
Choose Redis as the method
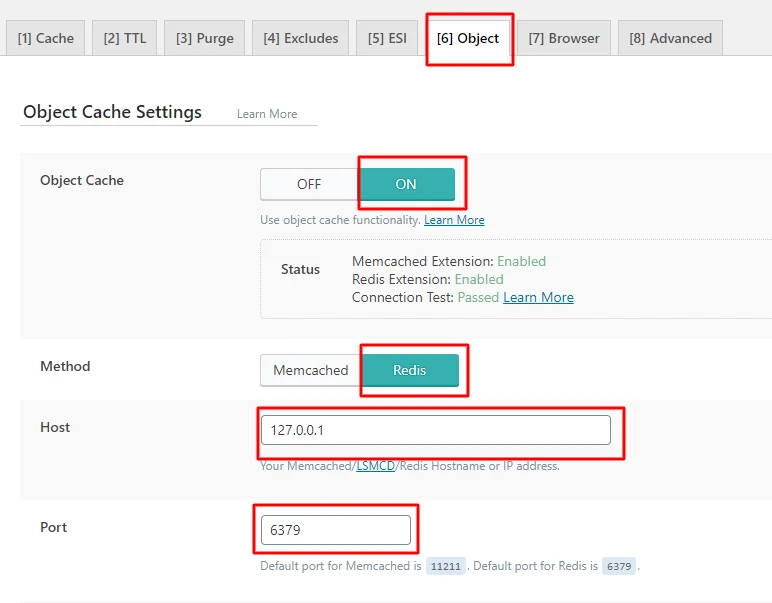pos(410,370)
